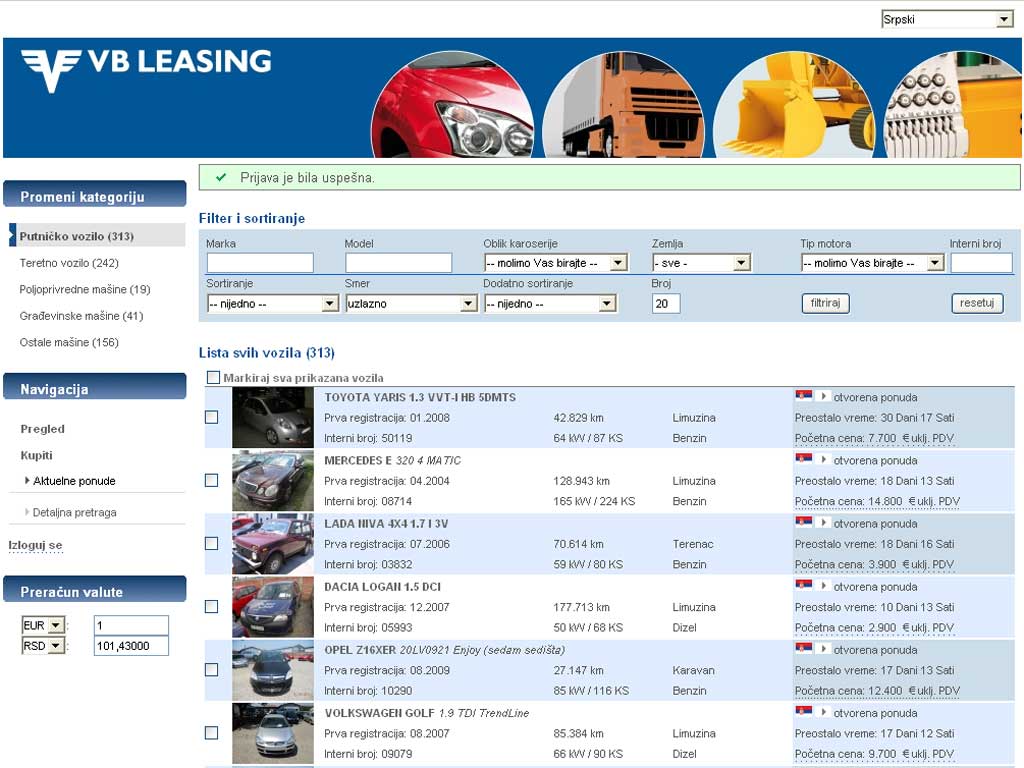Click the Serbian flag icon in Volkswagen Golf row
The width and height of the screenshot is (1024, 768).
tap(804, 712)
